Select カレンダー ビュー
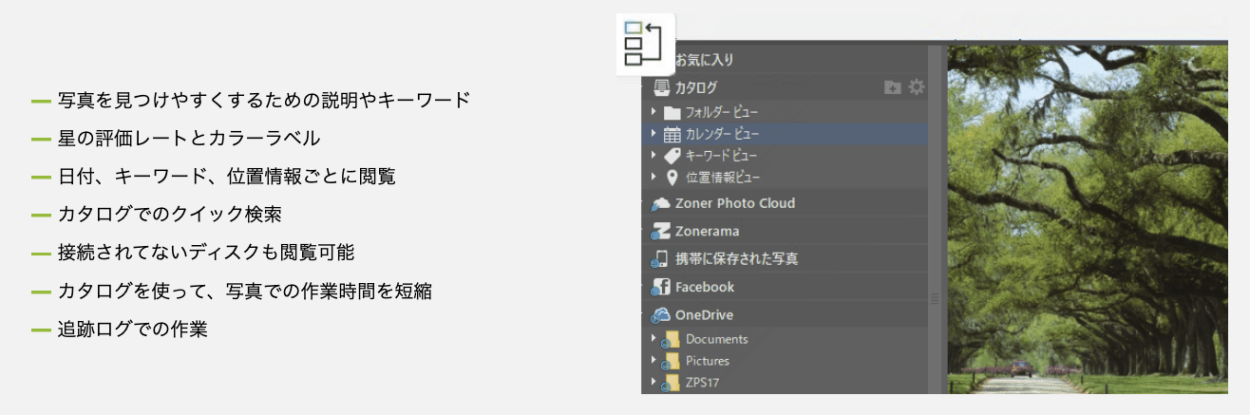This screenshot has width=1250, height=415. click(x=721, y=134)
